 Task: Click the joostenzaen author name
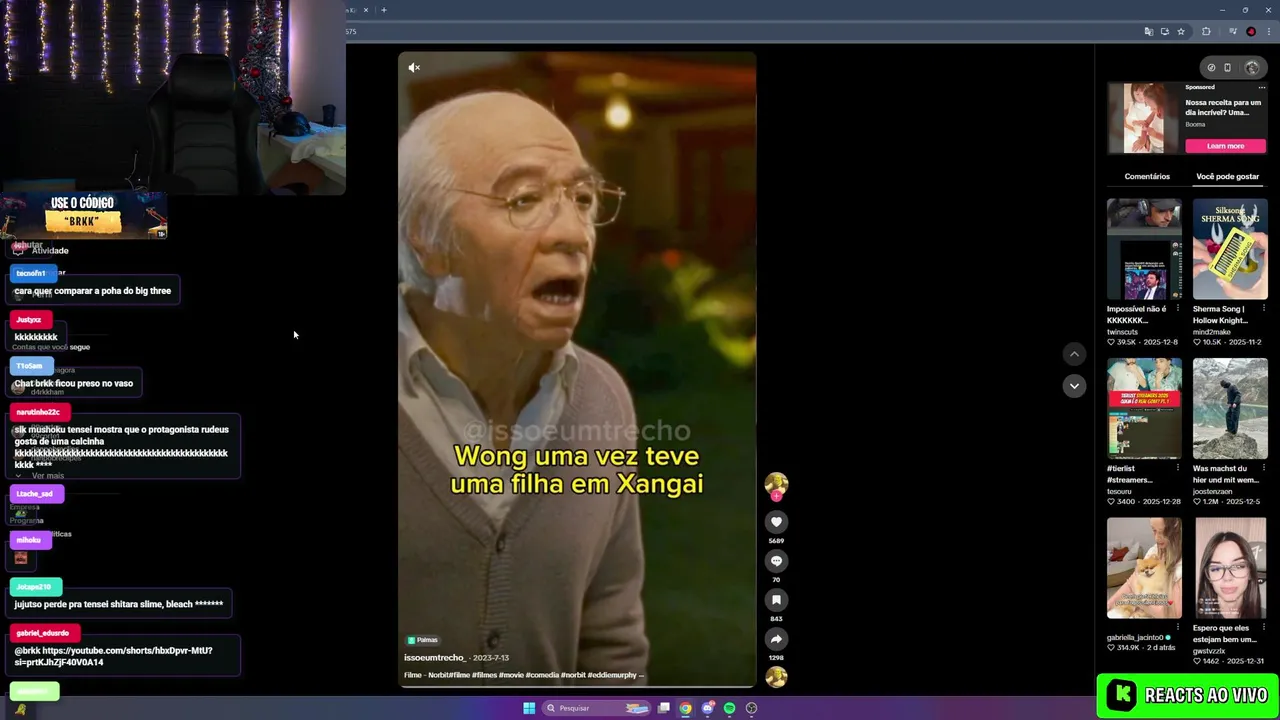1212,491
